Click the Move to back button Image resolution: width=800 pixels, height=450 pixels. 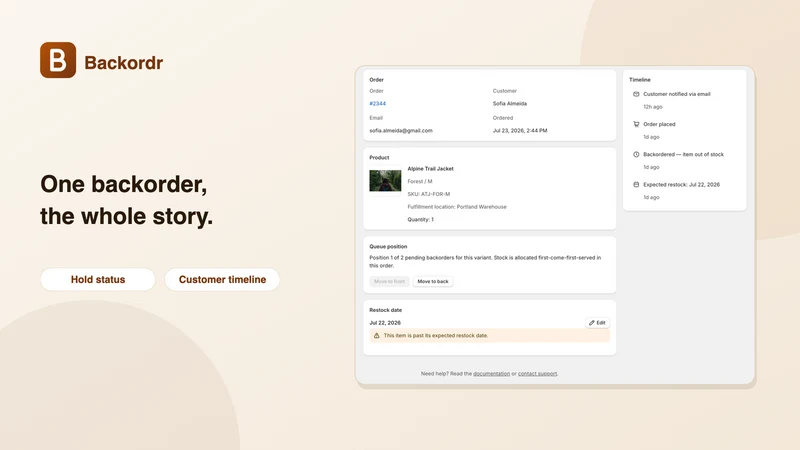[x=433, y=281]
